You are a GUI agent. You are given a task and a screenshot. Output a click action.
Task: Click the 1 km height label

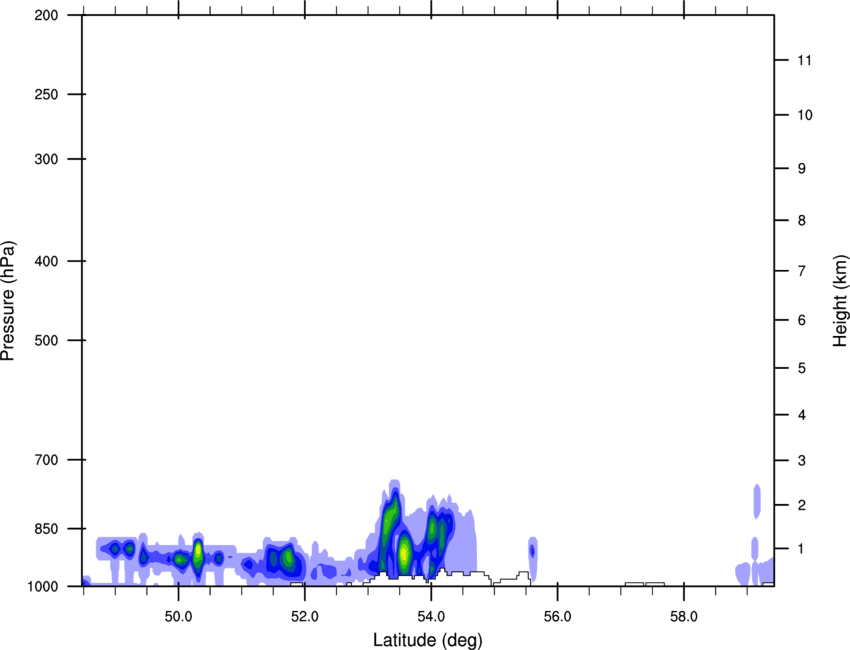(802, 549)
